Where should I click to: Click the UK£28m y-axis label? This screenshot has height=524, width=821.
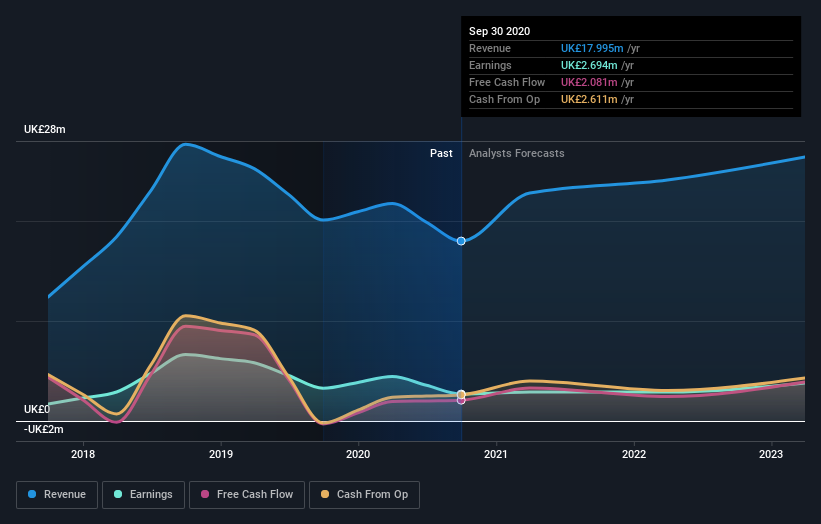click(45, 129)
